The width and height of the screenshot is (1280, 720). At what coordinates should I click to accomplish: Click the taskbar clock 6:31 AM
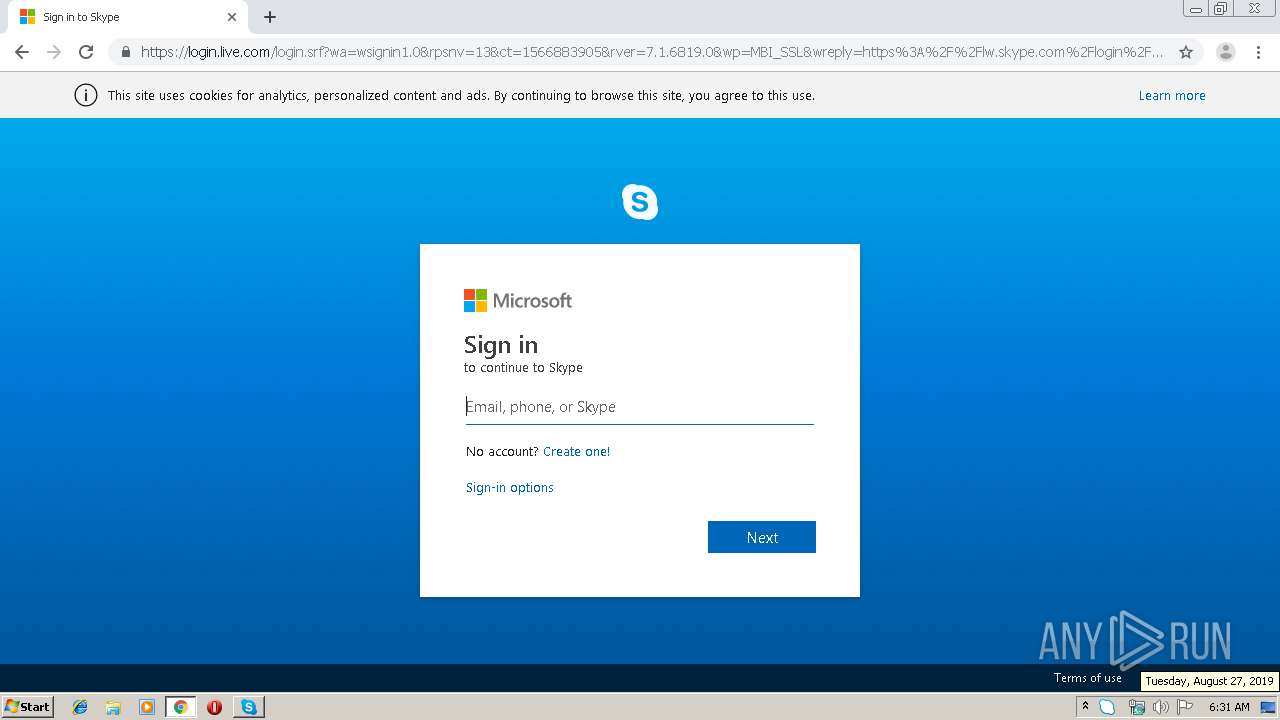[1229, 707]
